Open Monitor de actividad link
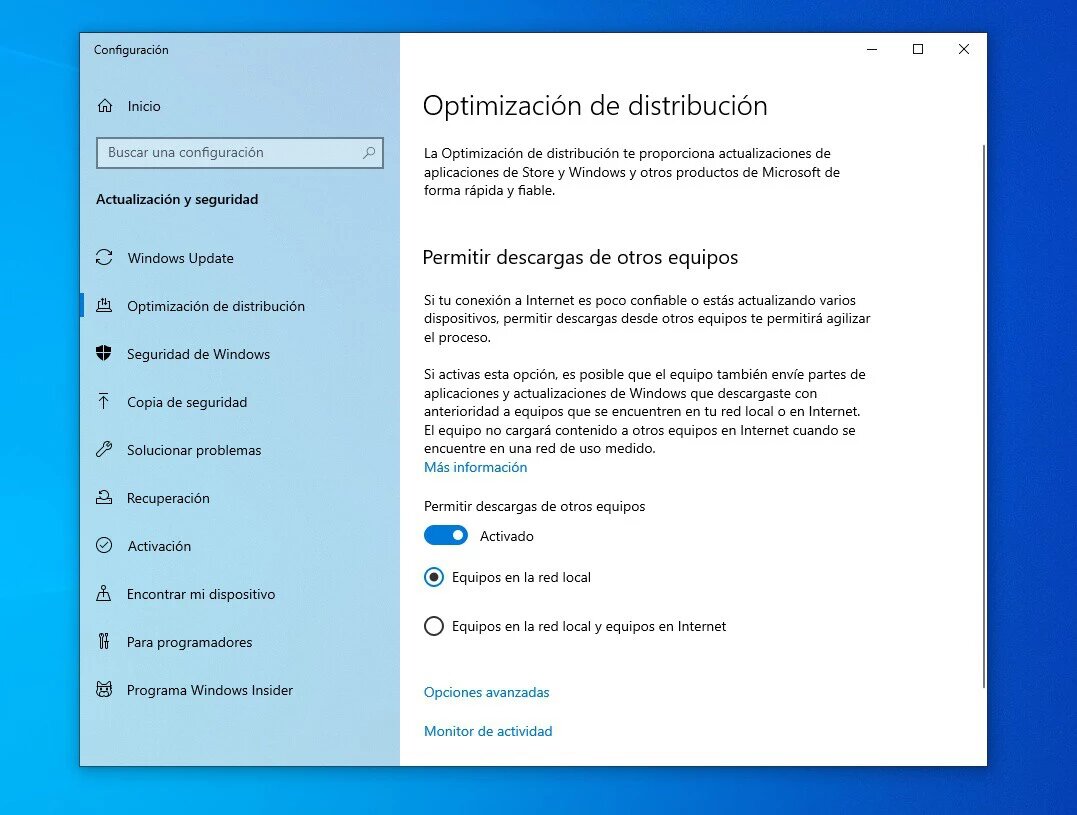This screenshot has height=815, width=1077. (x=488, y=731)
